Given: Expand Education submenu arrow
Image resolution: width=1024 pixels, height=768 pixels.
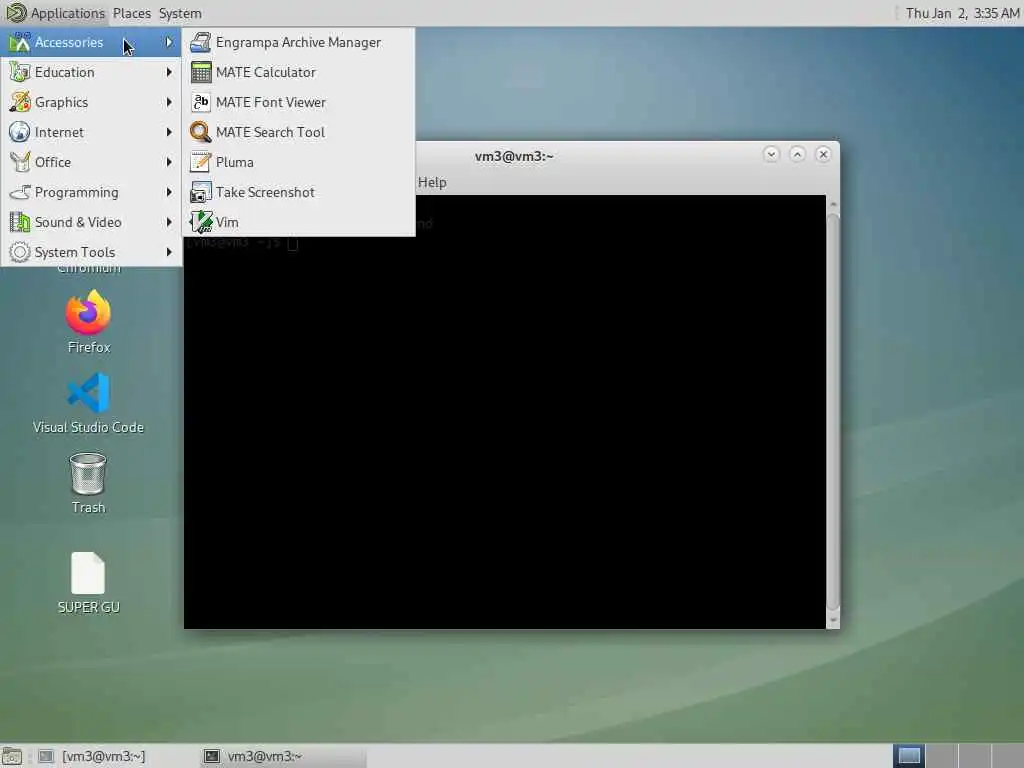Looking at the screenshot, I should [x=169, y=72].
